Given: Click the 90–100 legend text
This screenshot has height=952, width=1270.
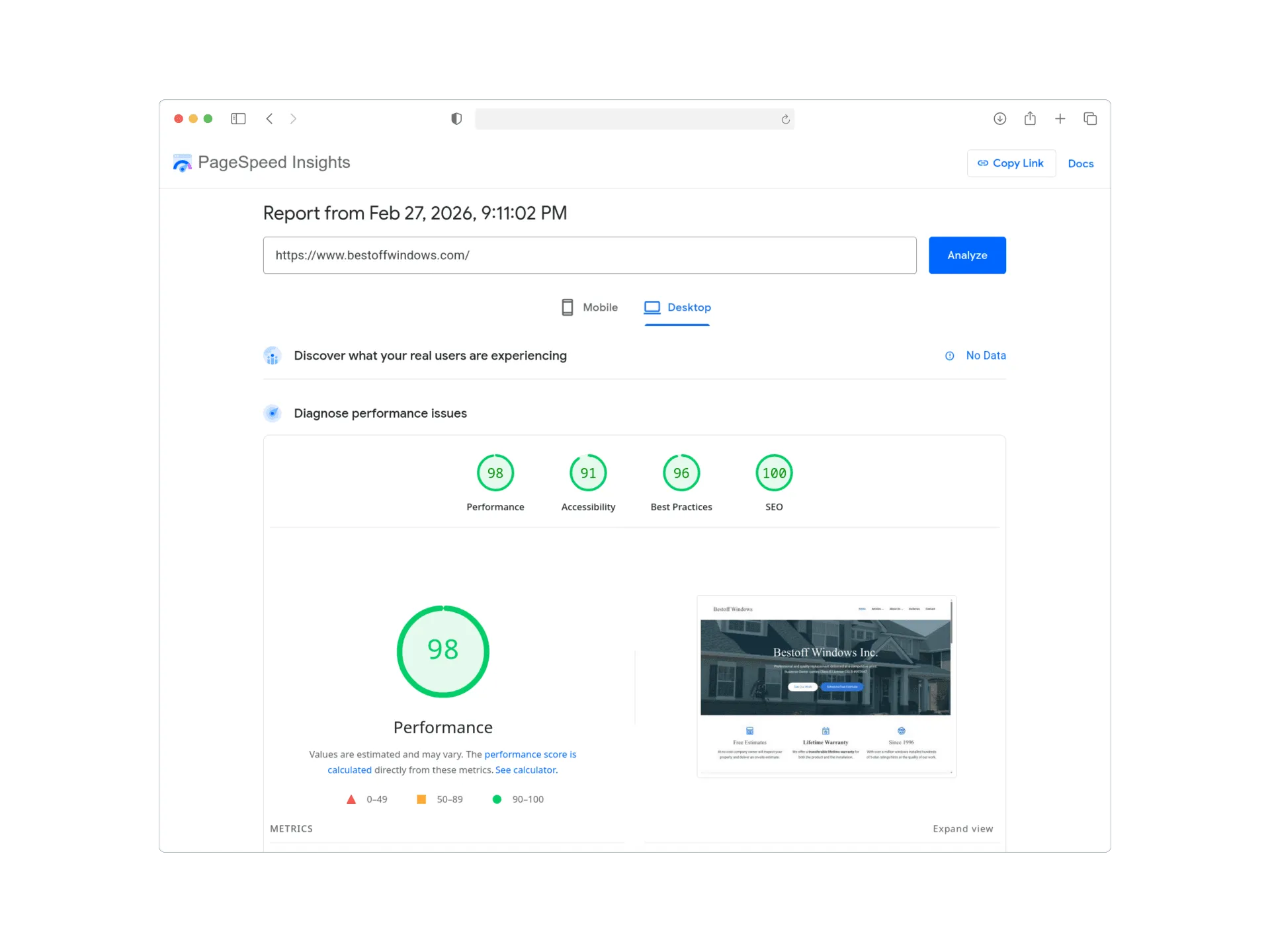Looking at the screenshot, I should click(528, 799).
